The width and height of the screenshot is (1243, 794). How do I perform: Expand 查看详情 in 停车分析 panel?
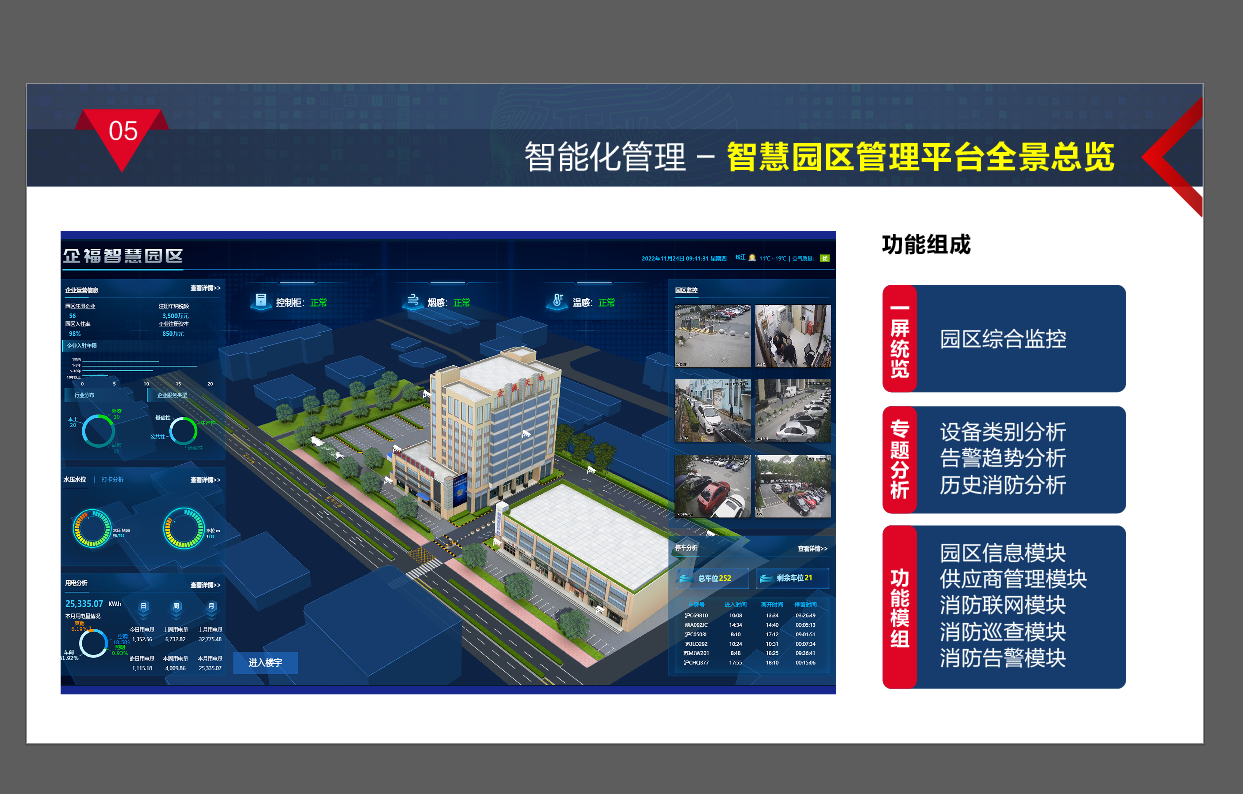813,549
